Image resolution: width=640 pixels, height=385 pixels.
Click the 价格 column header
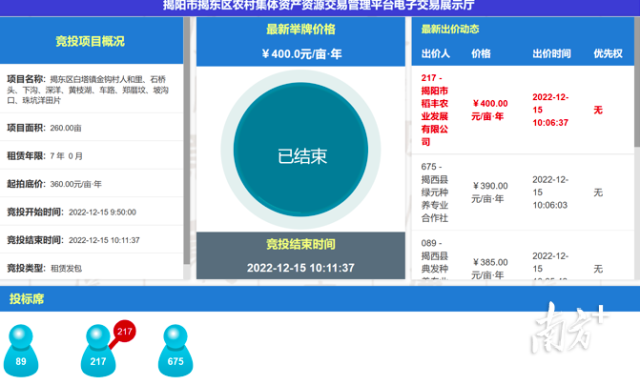(x=481, y=54)
